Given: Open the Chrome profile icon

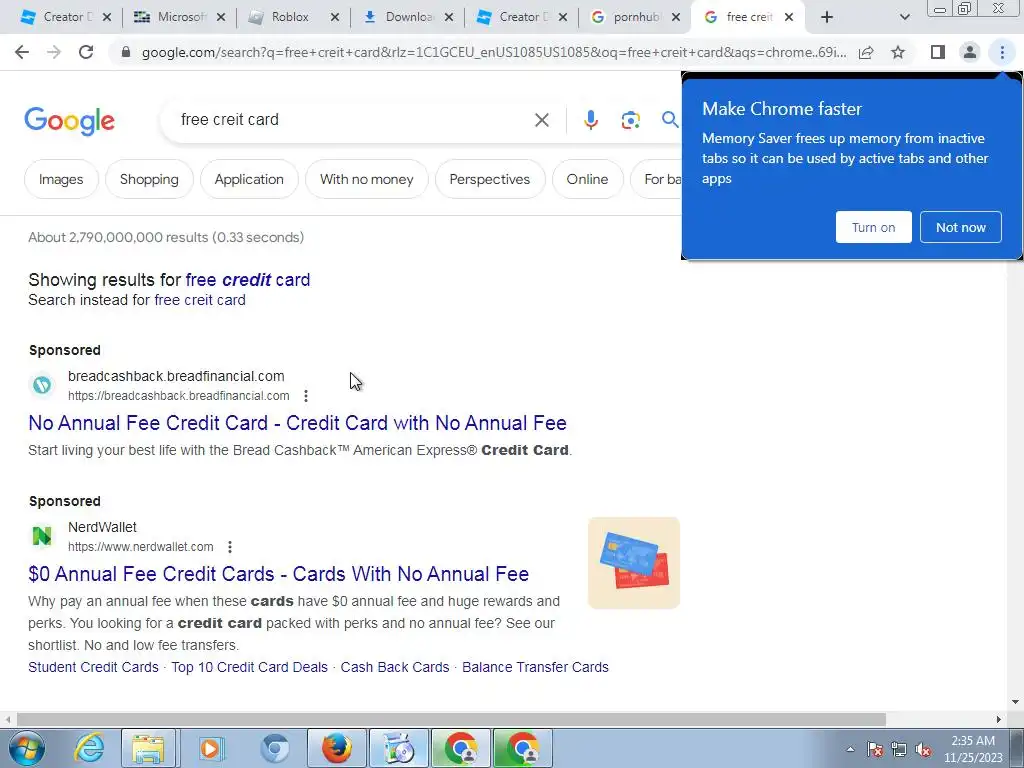Looking at the screenshot, I should coord(970,52).
